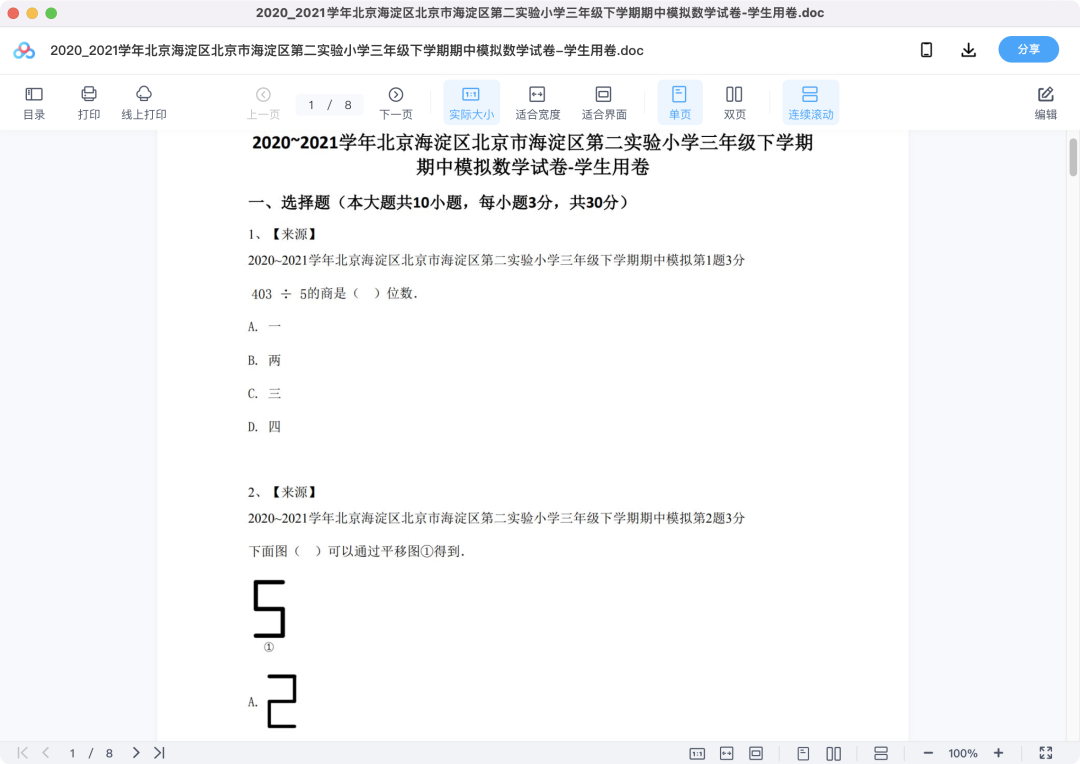The width and height of the screenshot is (1080, 764).
Task: Open 线上打印 online print
Action: click(144, 103)
